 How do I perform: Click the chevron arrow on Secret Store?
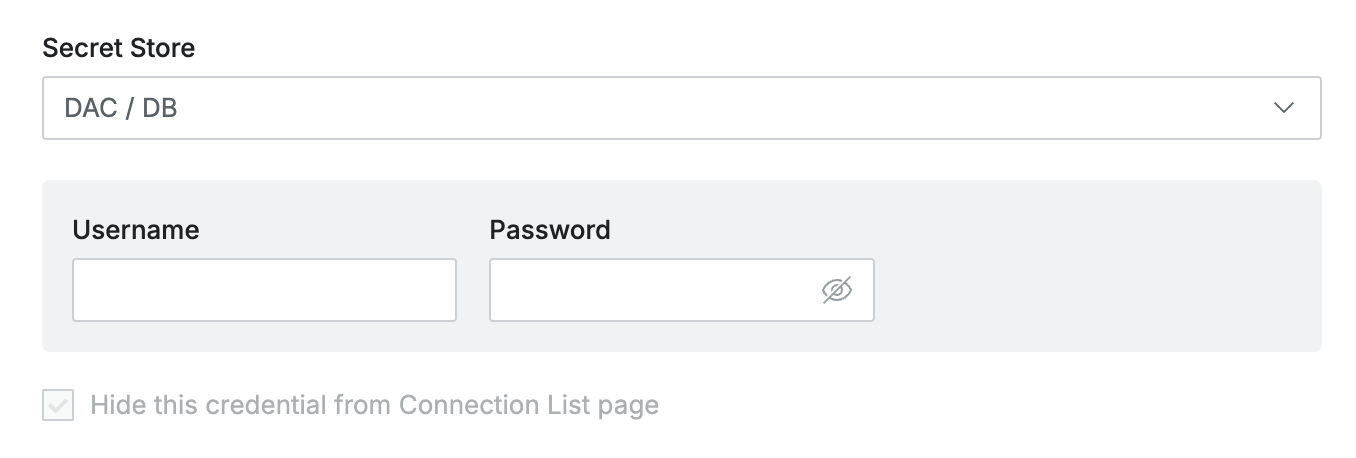click(x=1284, y=108)
